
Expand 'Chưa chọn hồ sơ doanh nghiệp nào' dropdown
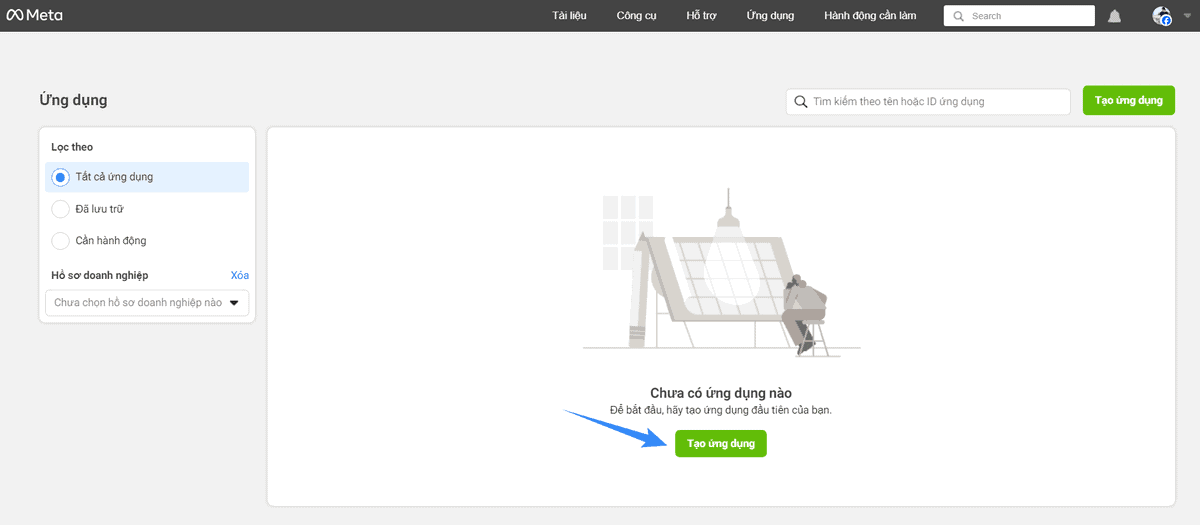click(x=147, y=302)
